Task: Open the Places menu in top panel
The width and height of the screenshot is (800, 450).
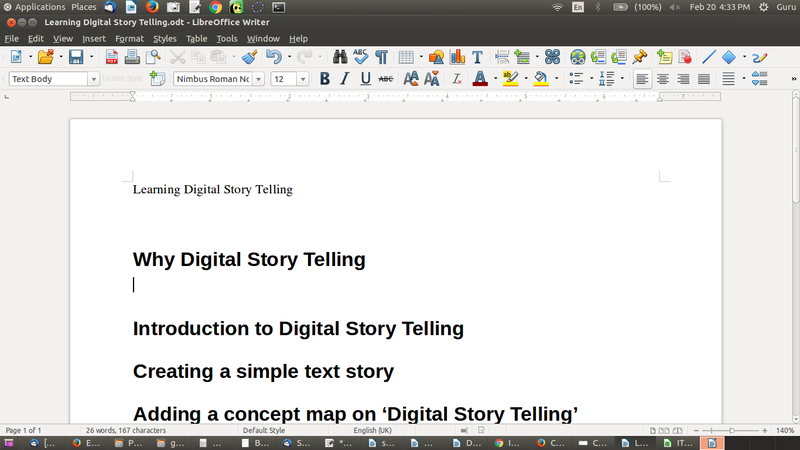Action: coord(84,7)
